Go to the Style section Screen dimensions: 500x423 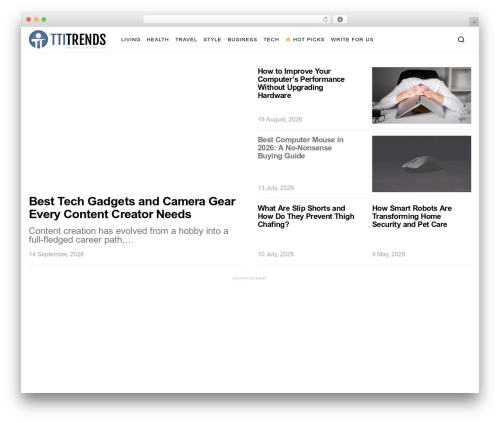212,39
